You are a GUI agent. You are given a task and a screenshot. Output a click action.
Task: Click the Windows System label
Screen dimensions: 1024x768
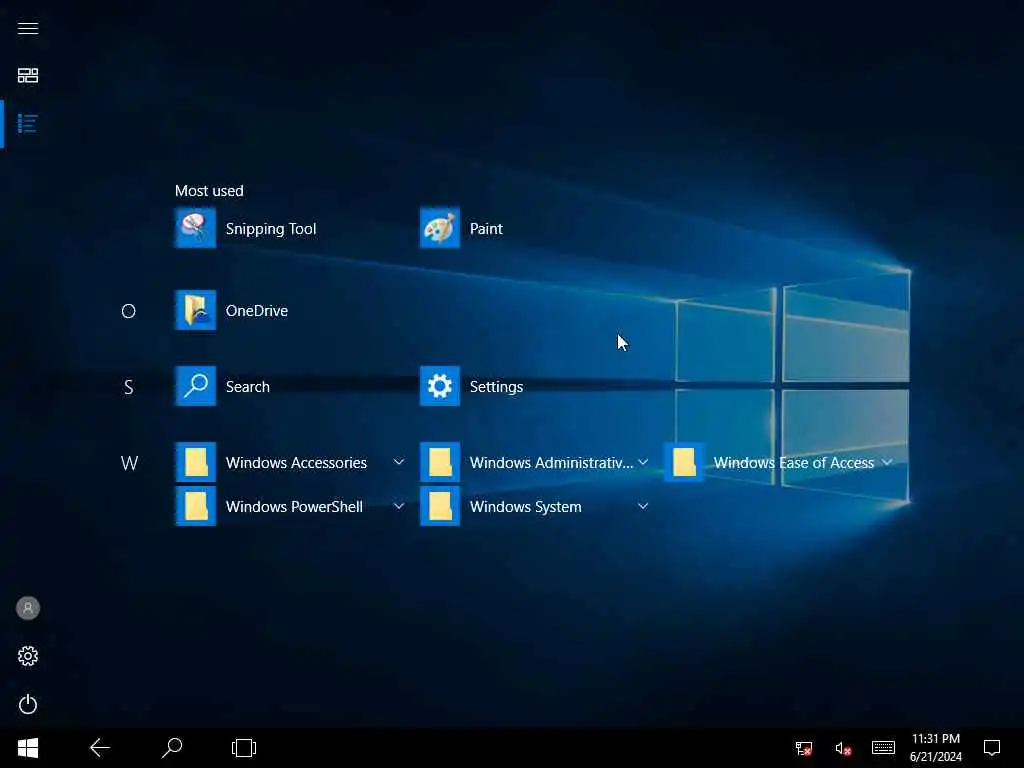click(526, 507)
